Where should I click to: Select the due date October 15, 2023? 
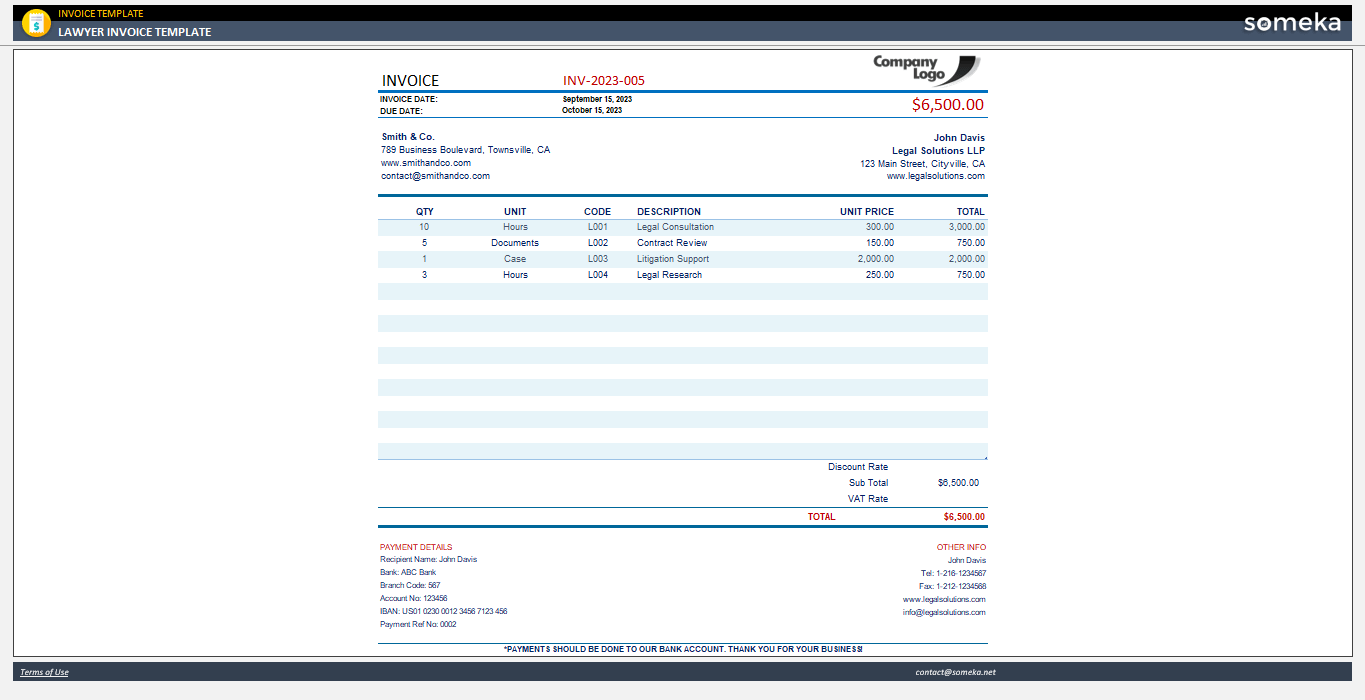click(x=592, y=110)
